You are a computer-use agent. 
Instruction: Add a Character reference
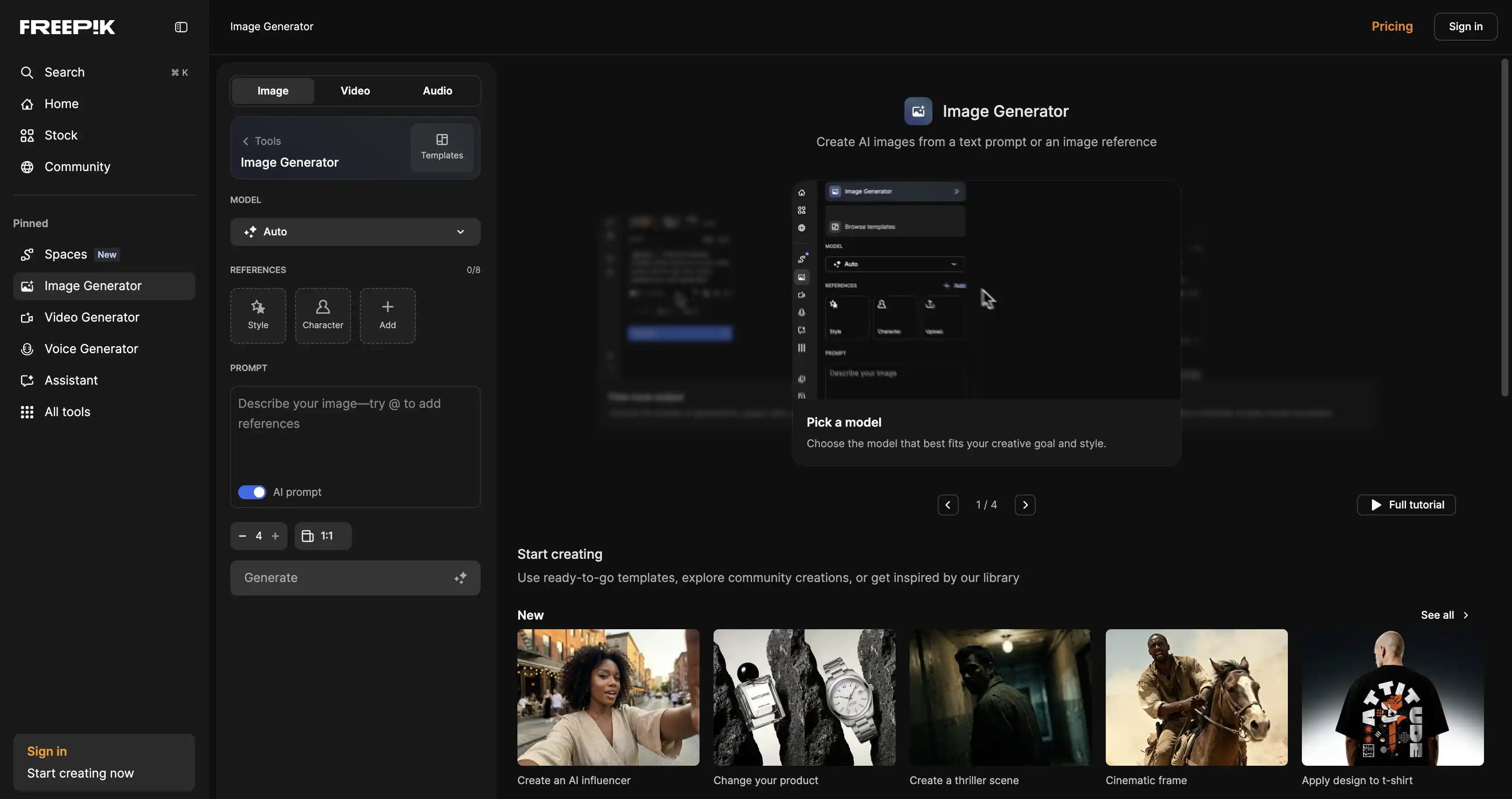click(x=322, y=315)
